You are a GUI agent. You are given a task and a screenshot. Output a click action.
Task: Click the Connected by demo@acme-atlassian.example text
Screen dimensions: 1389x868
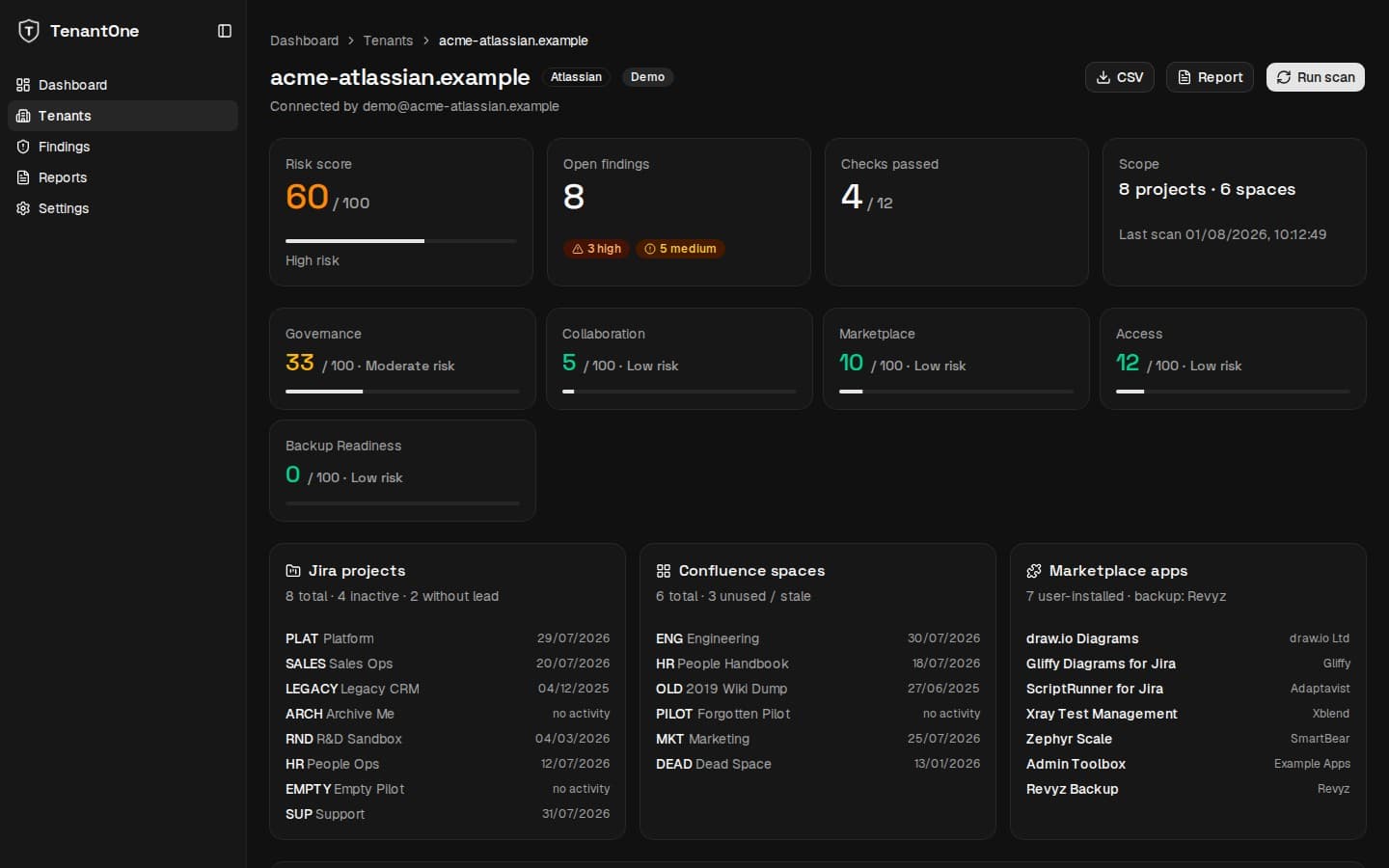[x=415, y=106]
